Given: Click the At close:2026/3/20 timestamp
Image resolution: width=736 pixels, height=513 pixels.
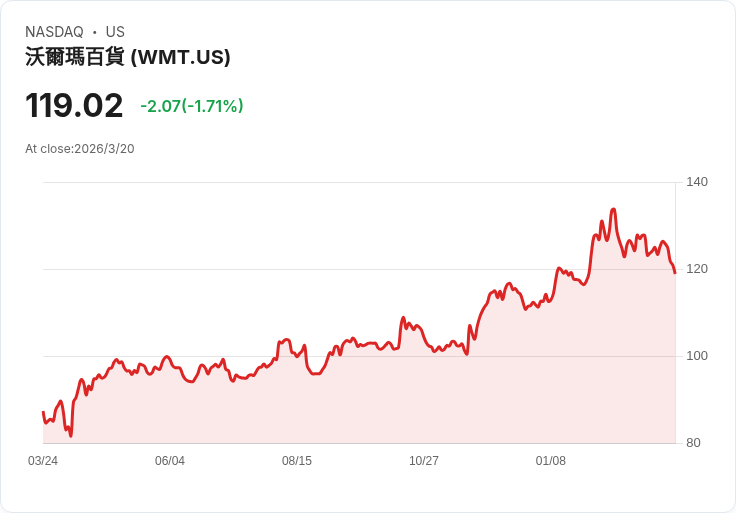Looking at the screenshot, I should tap(80, 149).
